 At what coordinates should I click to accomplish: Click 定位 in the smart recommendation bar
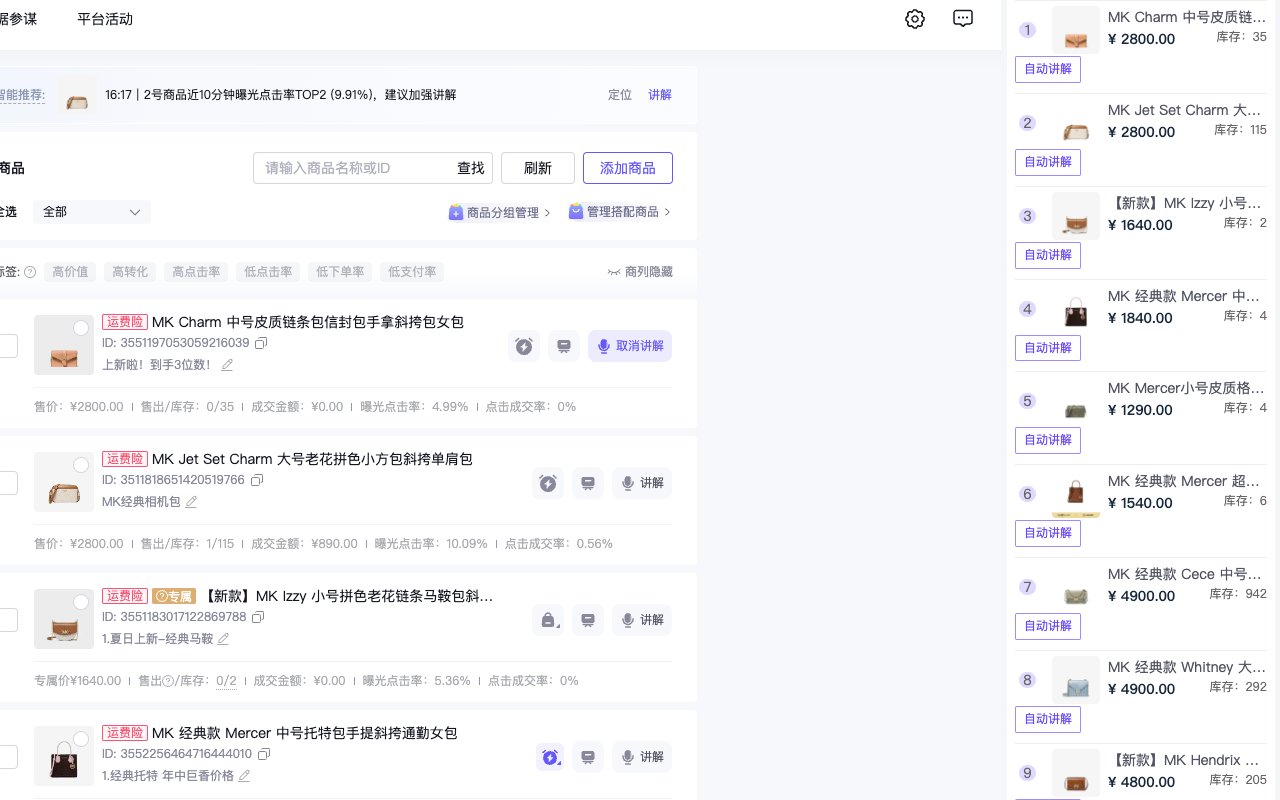620,95
